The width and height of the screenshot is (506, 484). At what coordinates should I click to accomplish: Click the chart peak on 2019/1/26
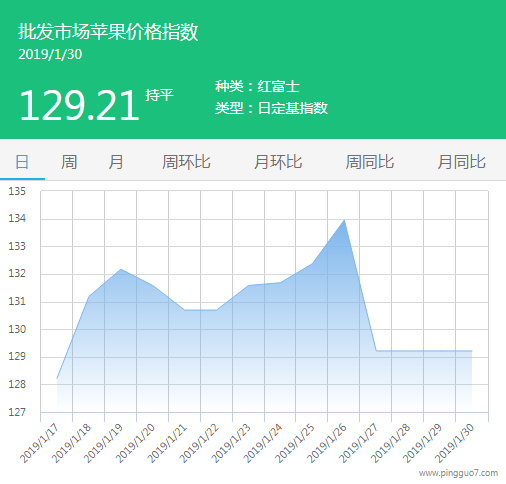tap(344, 220)
